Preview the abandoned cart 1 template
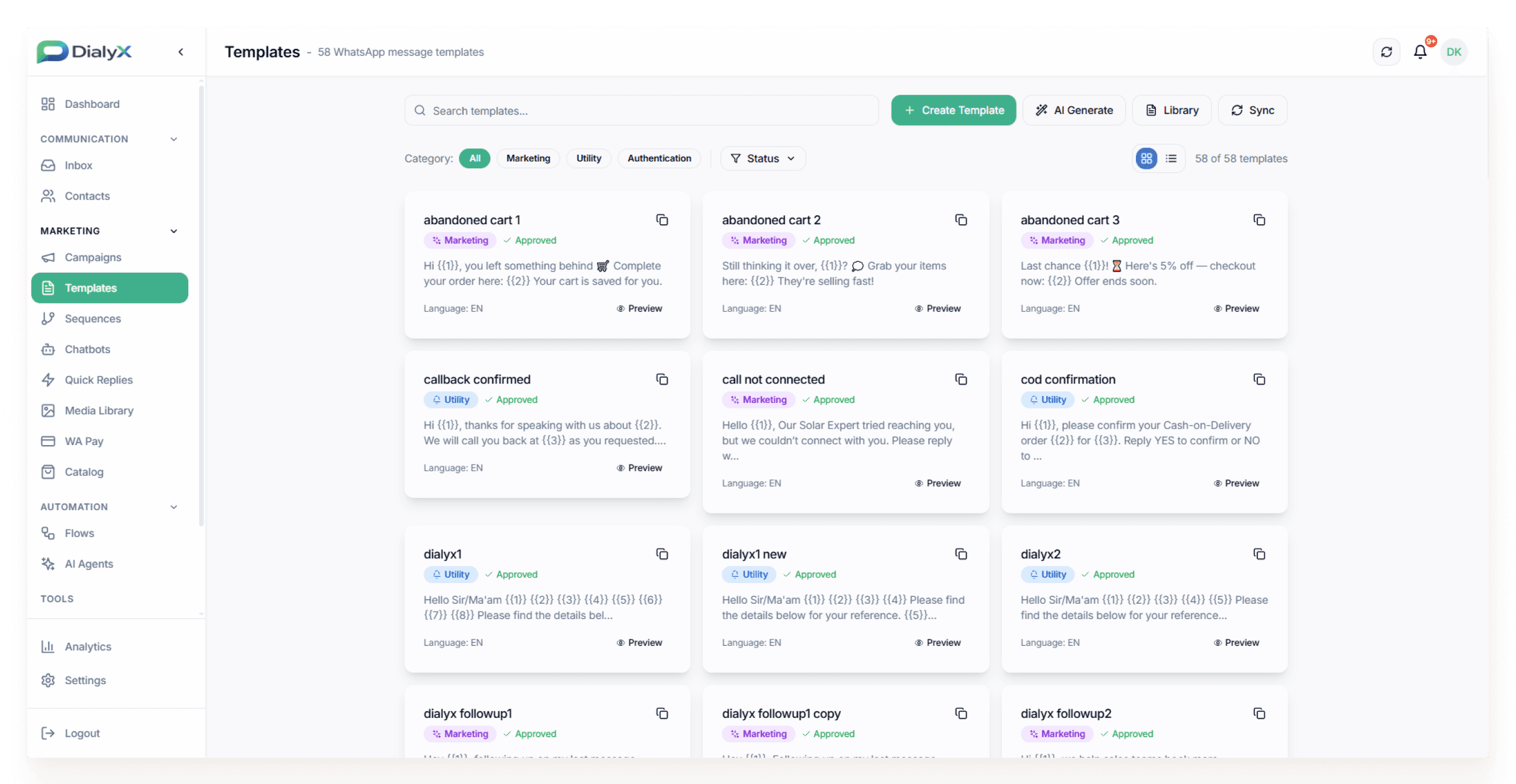The width and height of the screenshot is (1516, 784). click(x=639, y=308)
